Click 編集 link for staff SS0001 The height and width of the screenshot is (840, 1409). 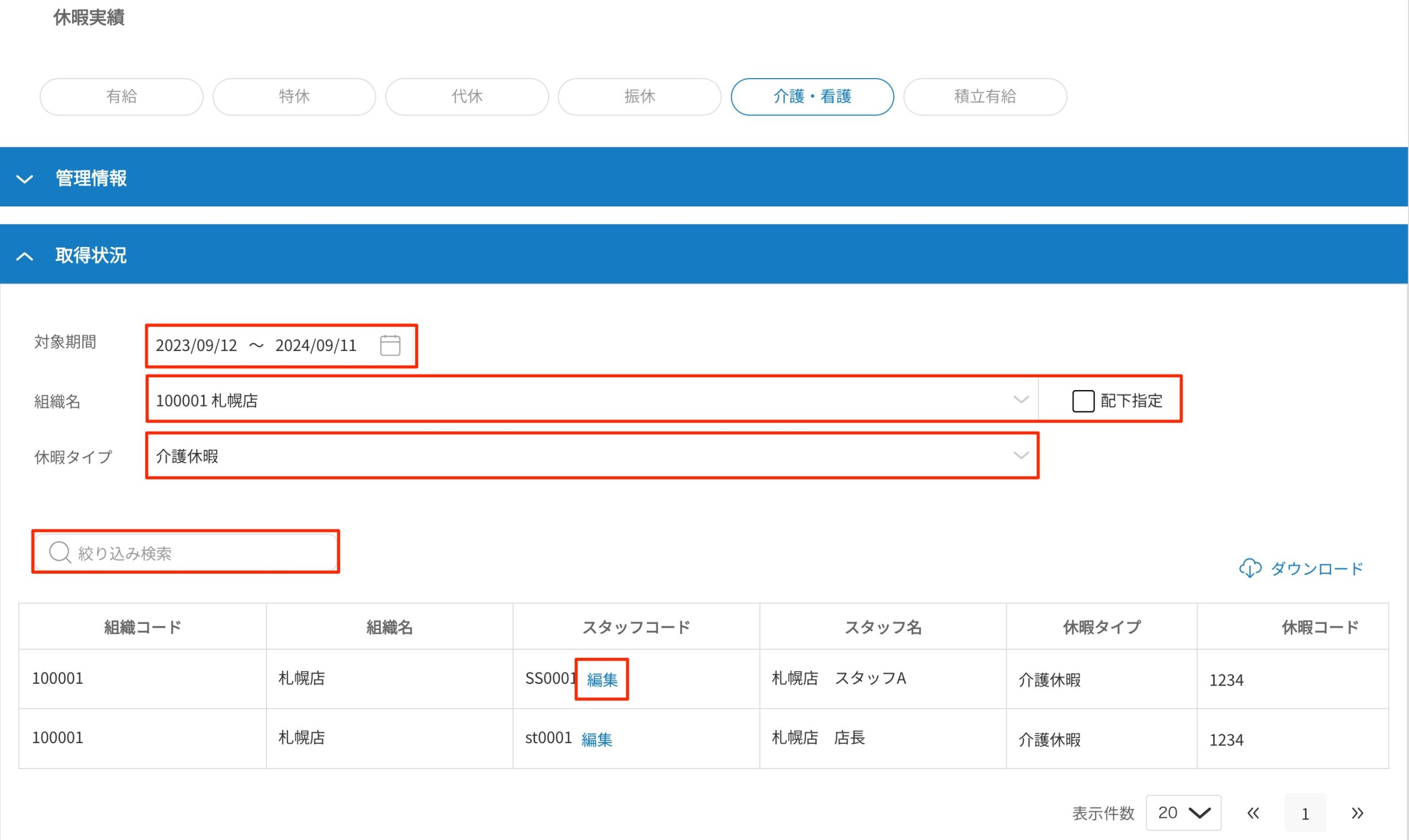(x=602, y=679)
